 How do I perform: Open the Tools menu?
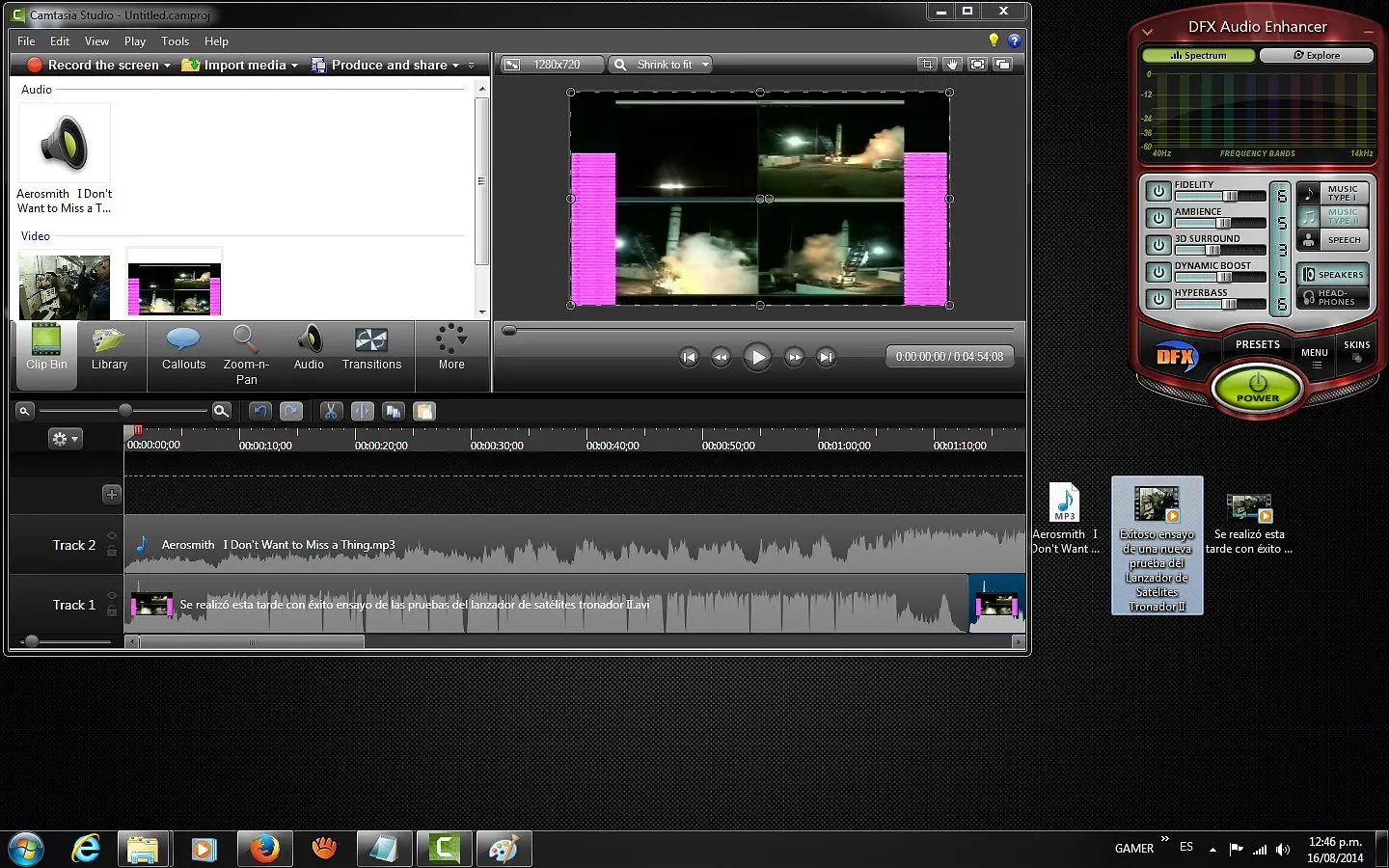pyautogui.click(x=175, y=41)
